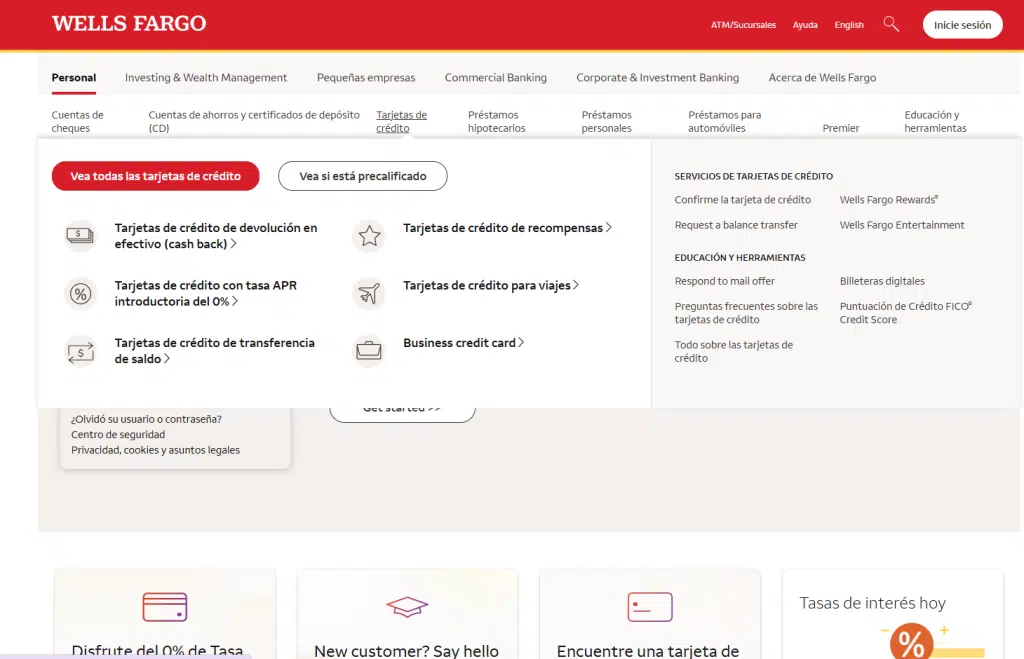Click Vea todas las tarjetas de crédito

tap(155, 176)
